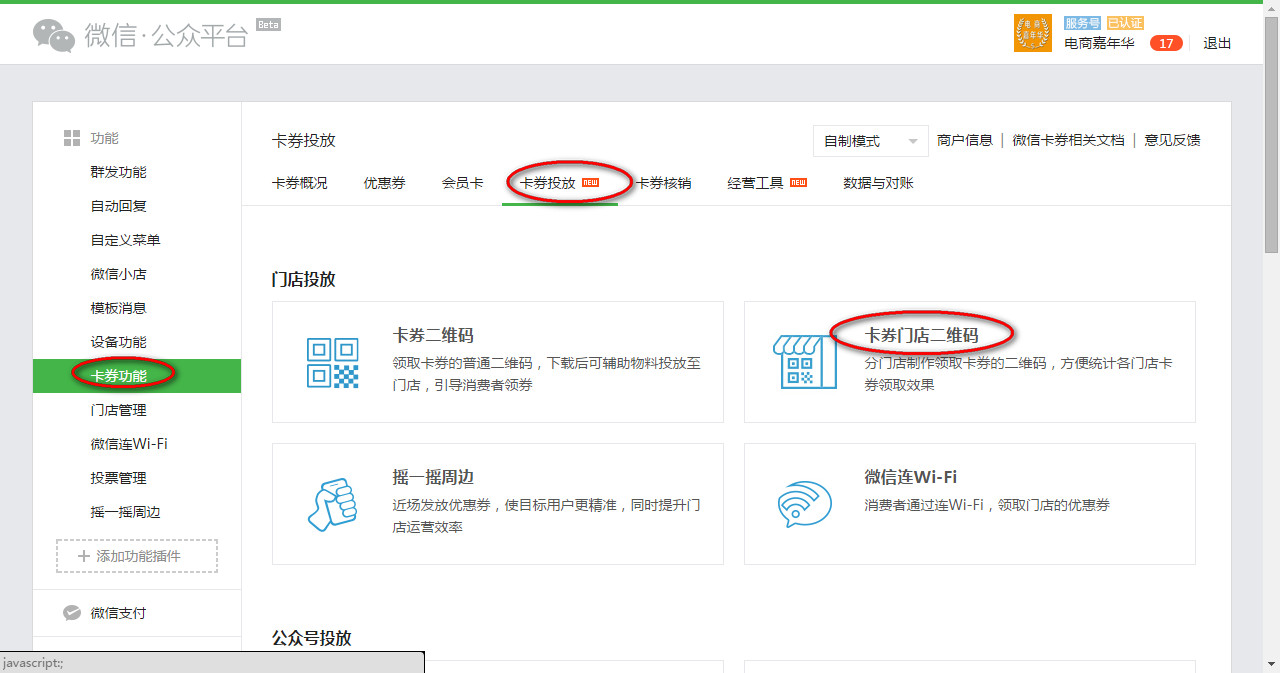The width and height of the screenshot is (1280, 673).
Task: Open the 卡券门店二维码 card title
Action: tap(921, 335)
